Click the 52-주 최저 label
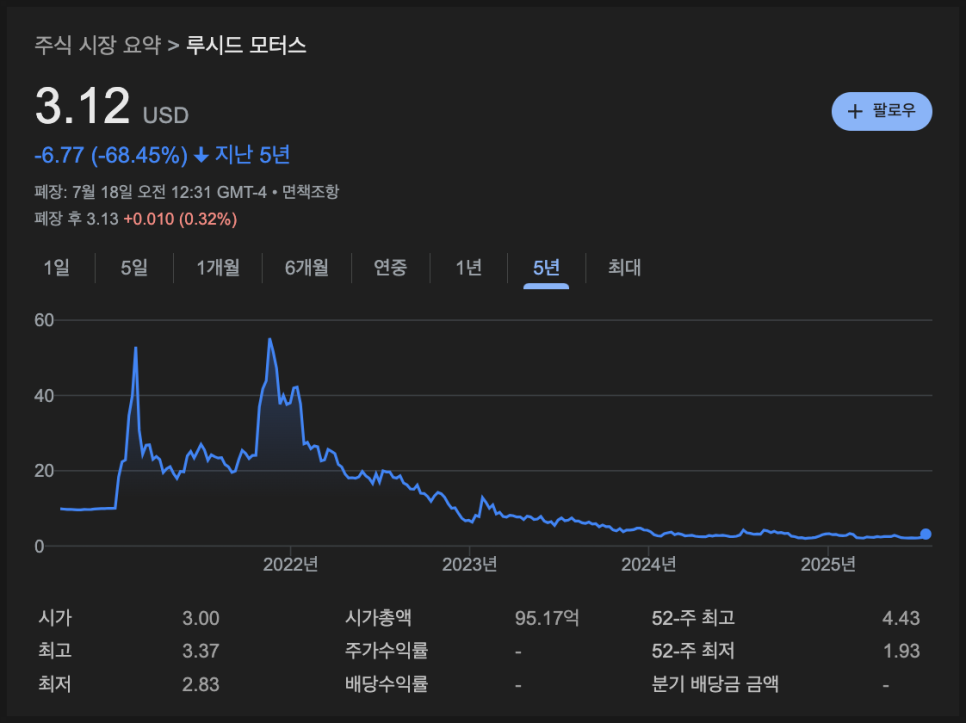966x723 pixels. click(x=693, y=650)
